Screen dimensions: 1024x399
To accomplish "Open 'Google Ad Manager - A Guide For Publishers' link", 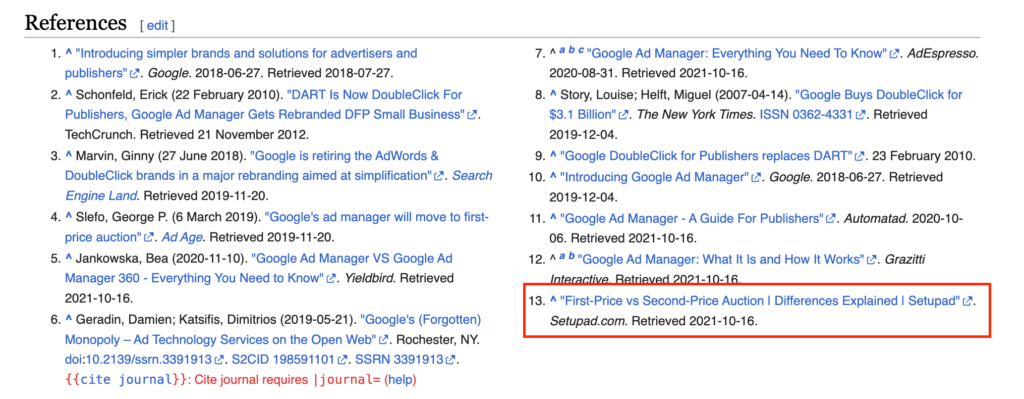I will (x=692, y=218).
